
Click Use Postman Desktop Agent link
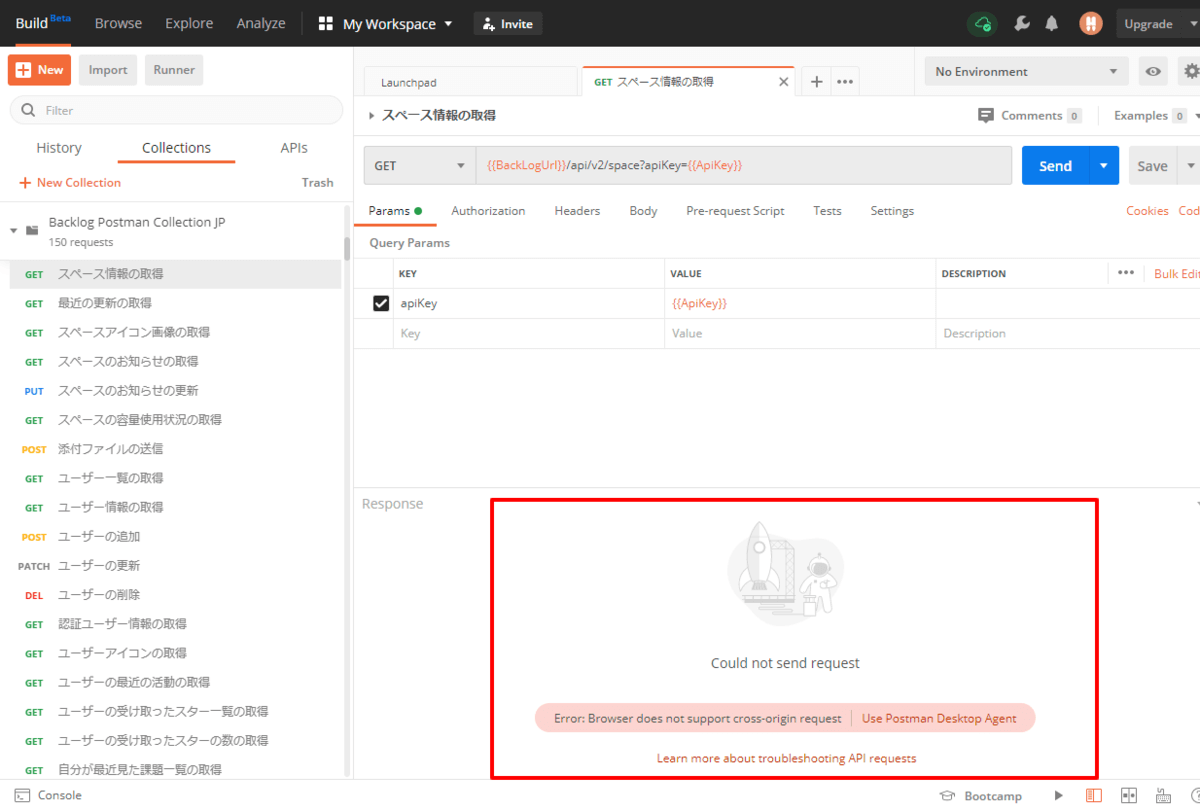[939, 718]
